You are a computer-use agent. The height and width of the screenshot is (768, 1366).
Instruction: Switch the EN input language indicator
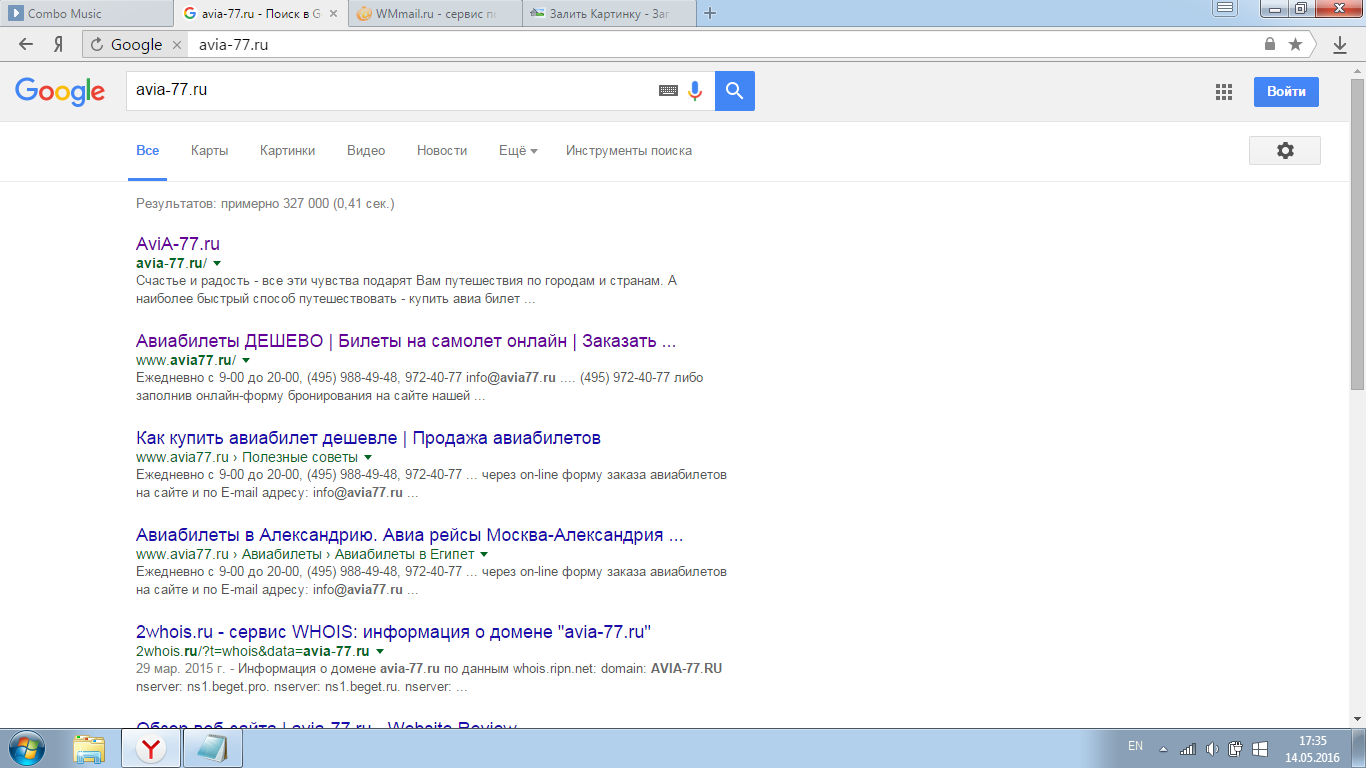click(1135, 746)
